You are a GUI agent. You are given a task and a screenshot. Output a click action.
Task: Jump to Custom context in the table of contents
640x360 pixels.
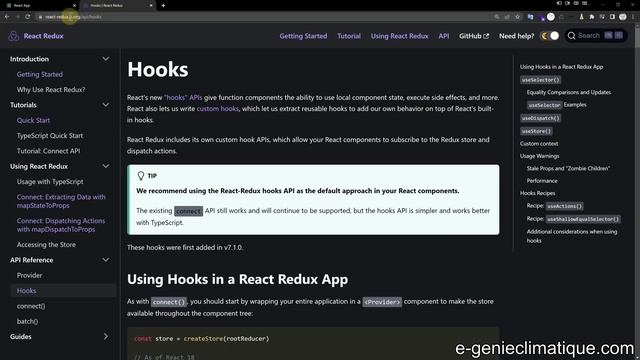click(539, 144)
